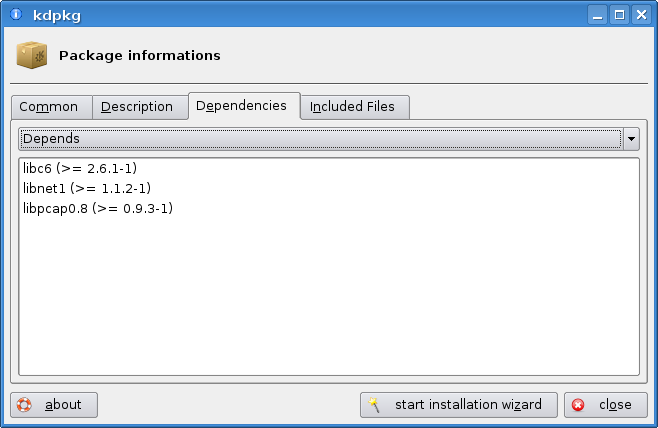Select the libpcap0.8 dependency entry

click(x=98, y=209)
